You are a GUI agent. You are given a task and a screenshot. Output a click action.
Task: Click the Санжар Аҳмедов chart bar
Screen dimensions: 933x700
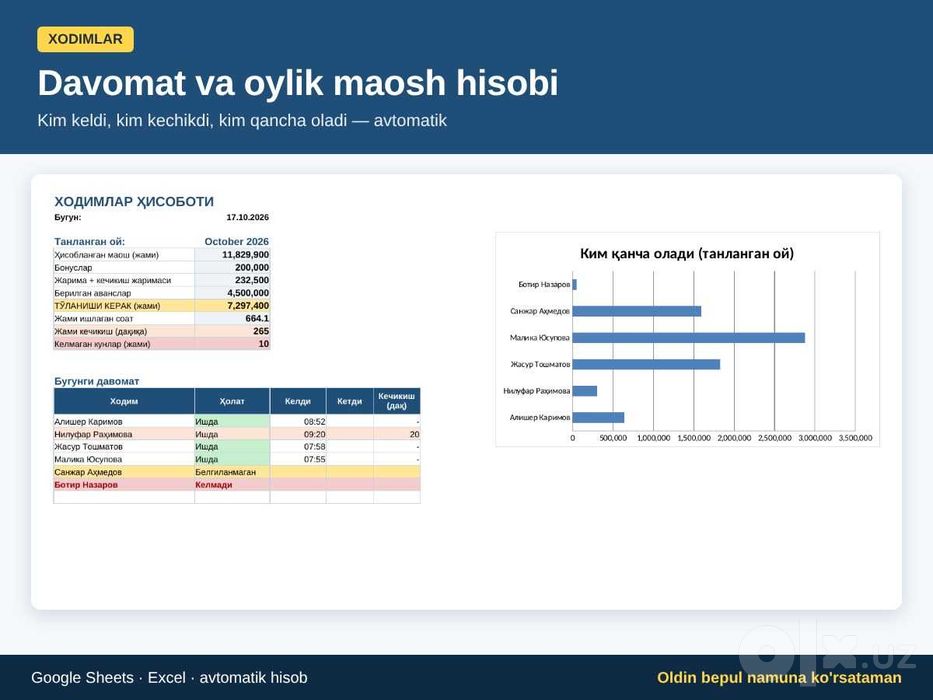click(637, 311)
